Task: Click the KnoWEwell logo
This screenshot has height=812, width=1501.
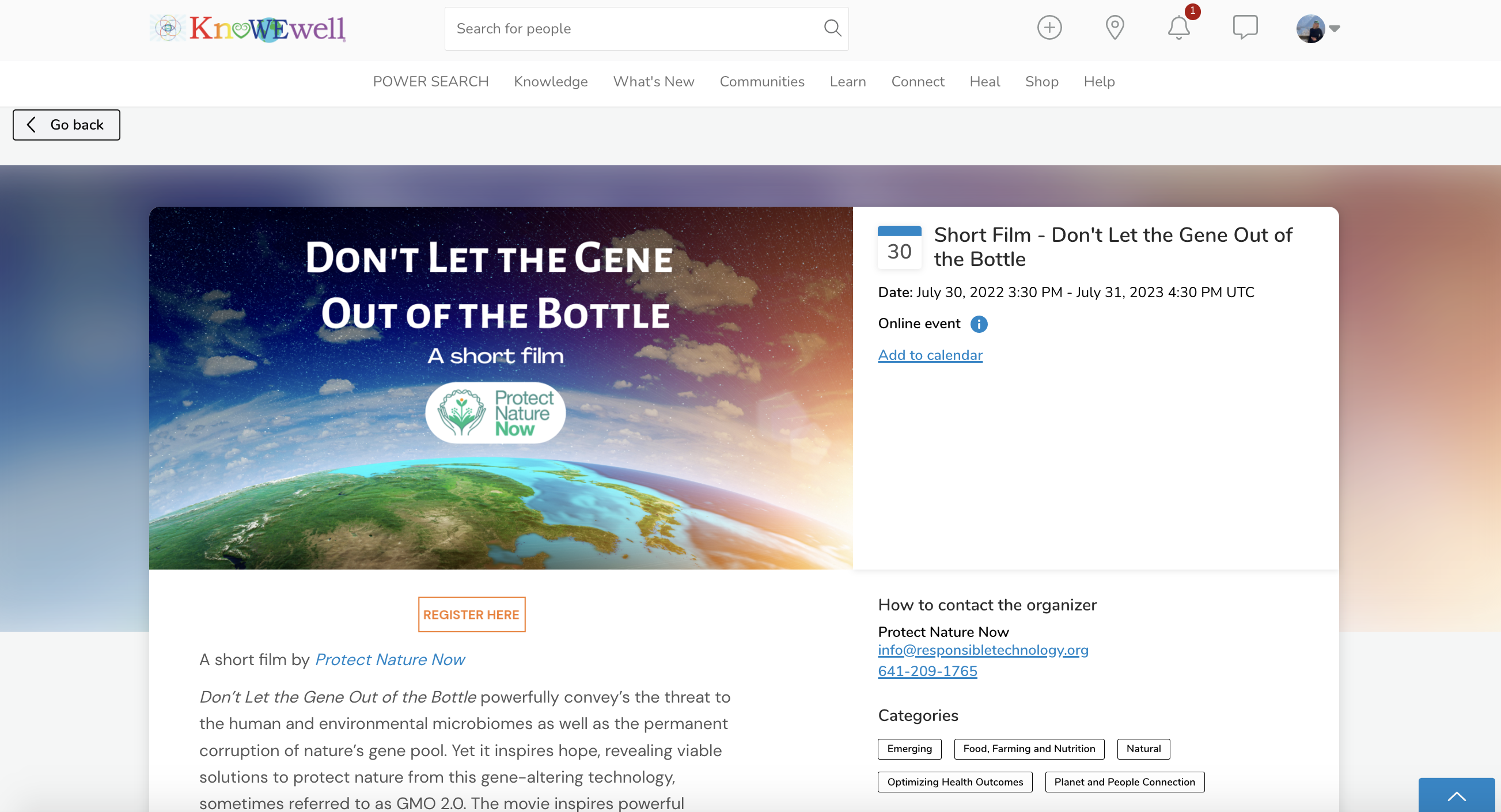Action: point(248,28)
